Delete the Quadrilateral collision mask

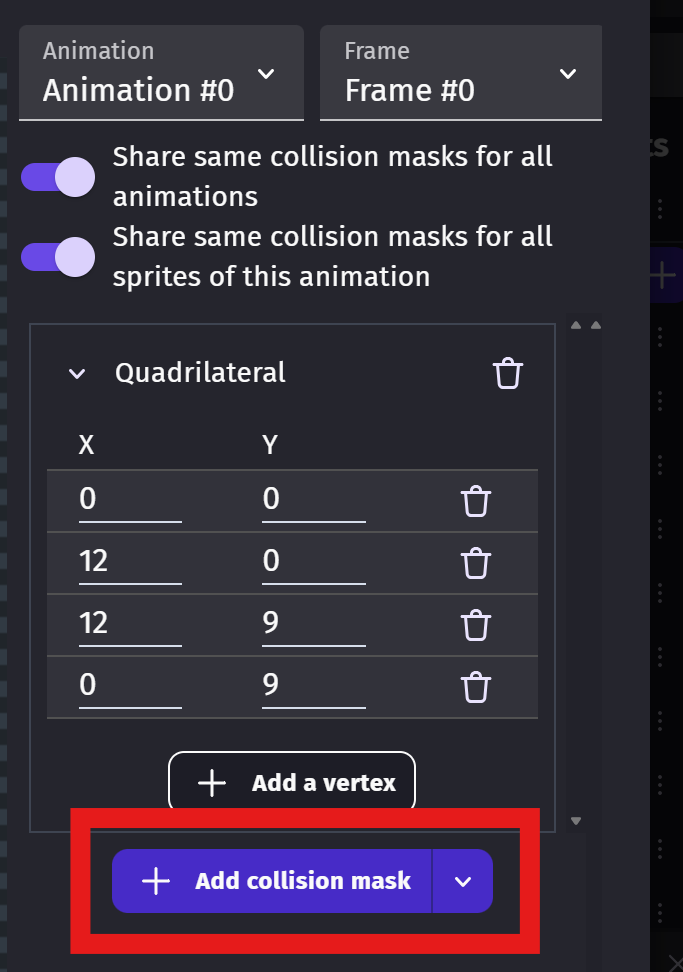[x=508, y=374]
